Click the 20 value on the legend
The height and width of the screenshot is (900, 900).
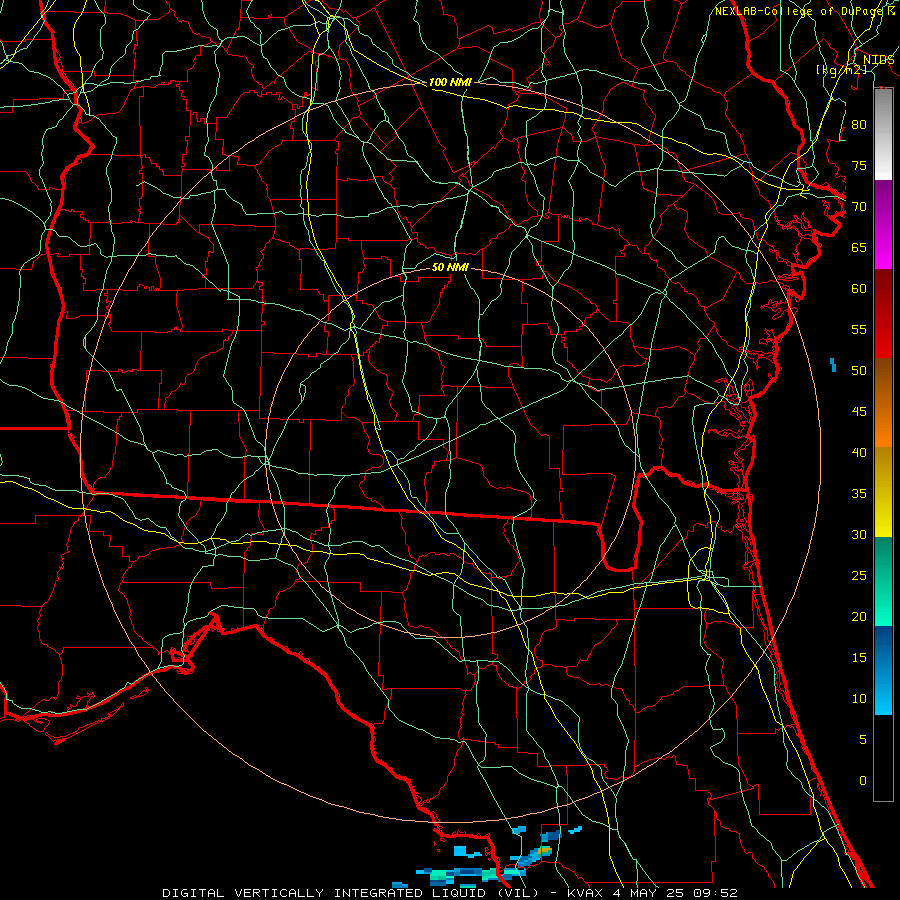pyautogui.click(x=859, y=617)
